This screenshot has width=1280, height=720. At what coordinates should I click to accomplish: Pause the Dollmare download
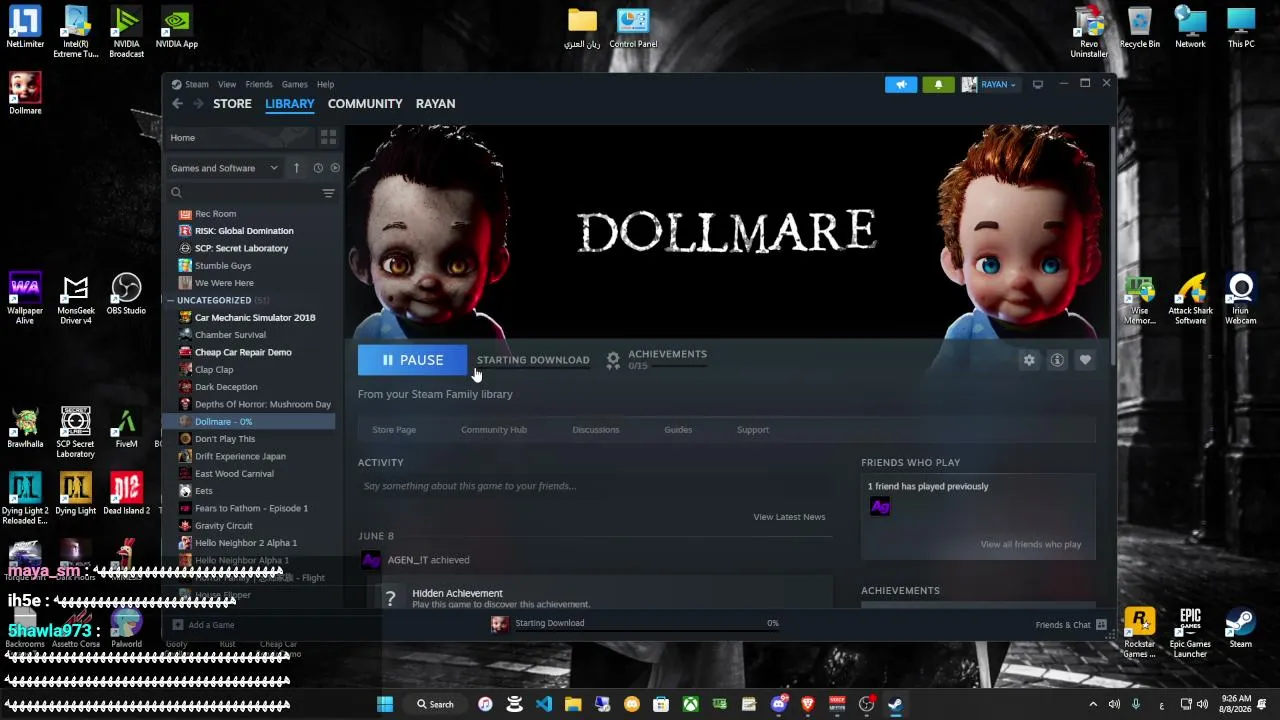point(412,360)
